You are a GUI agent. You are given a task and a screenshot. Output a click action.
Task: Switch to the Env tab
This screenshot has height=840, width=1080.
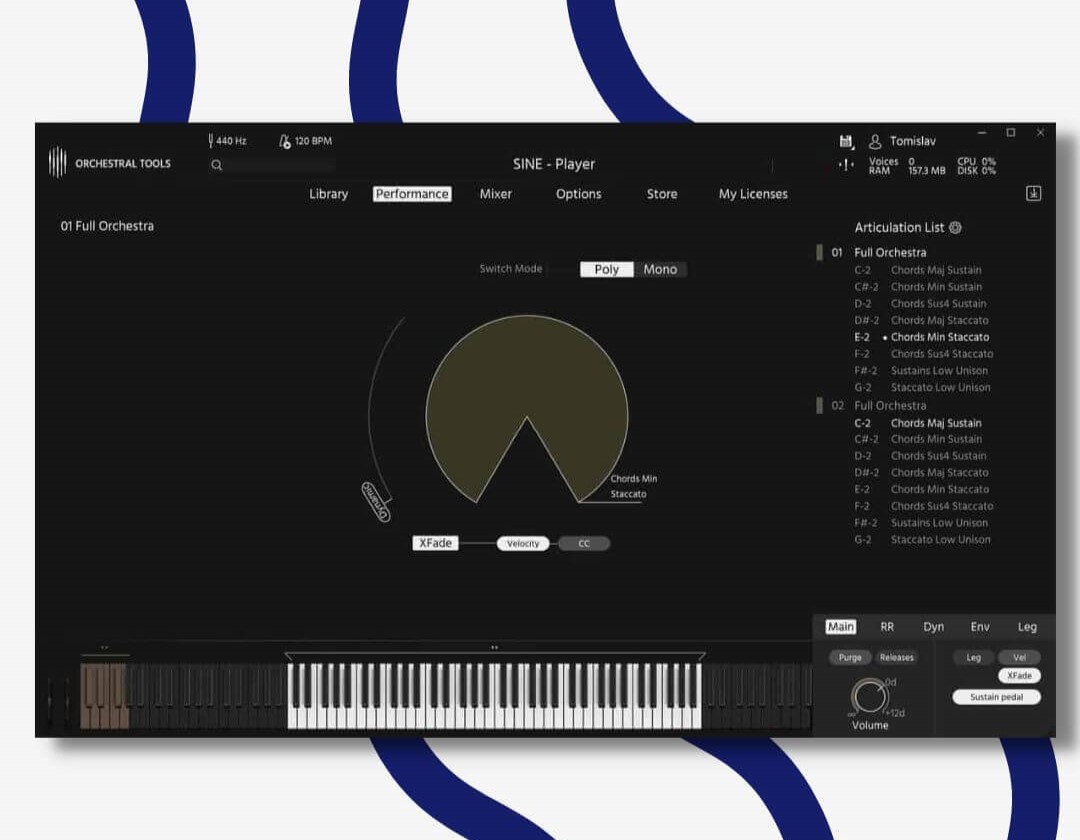[980, 627]
